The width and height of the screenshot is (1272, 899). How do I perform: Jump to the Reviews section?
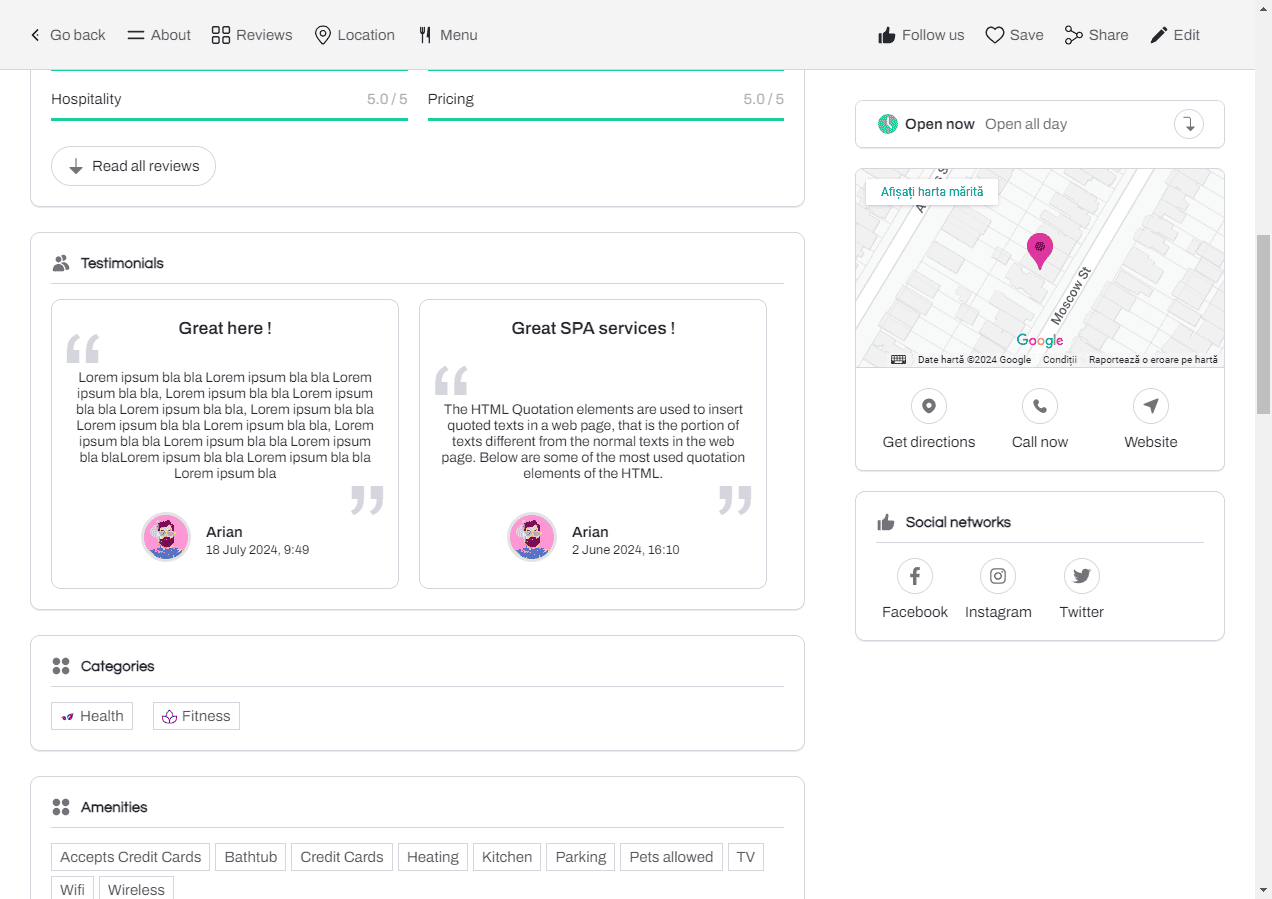(x=252, y=35)
